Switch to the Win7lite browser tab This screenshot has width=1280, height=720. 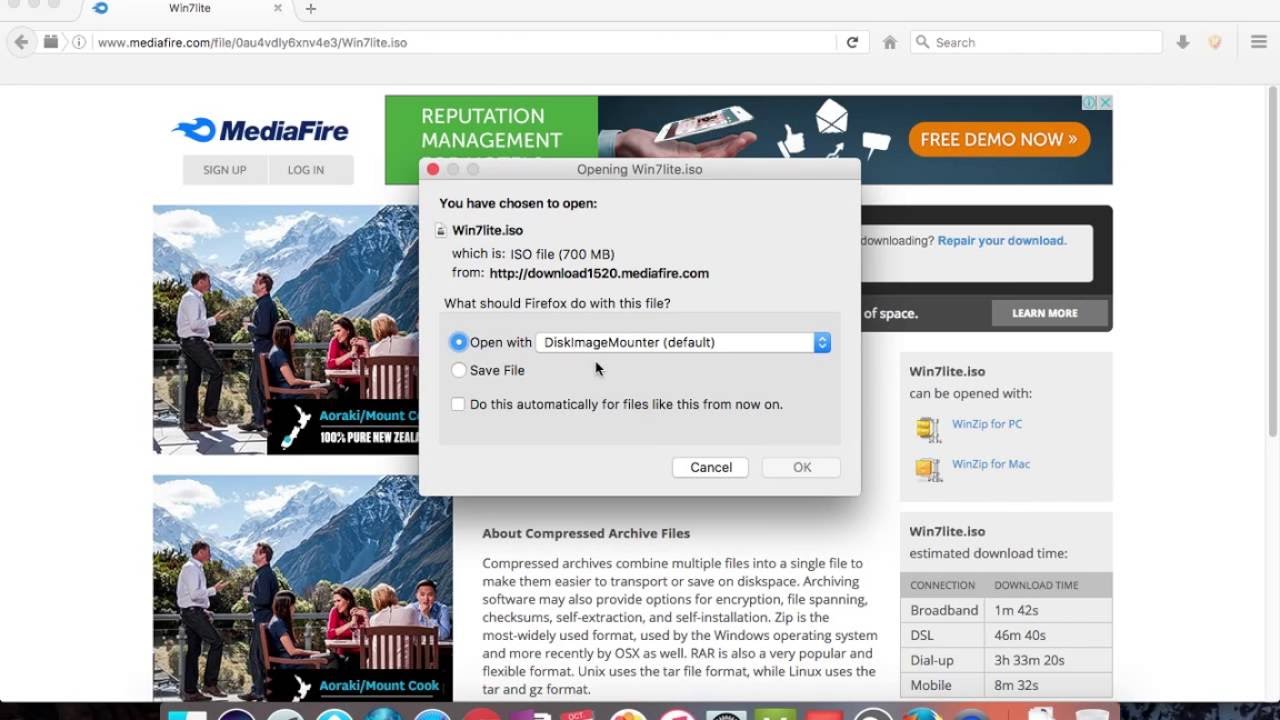190,9
